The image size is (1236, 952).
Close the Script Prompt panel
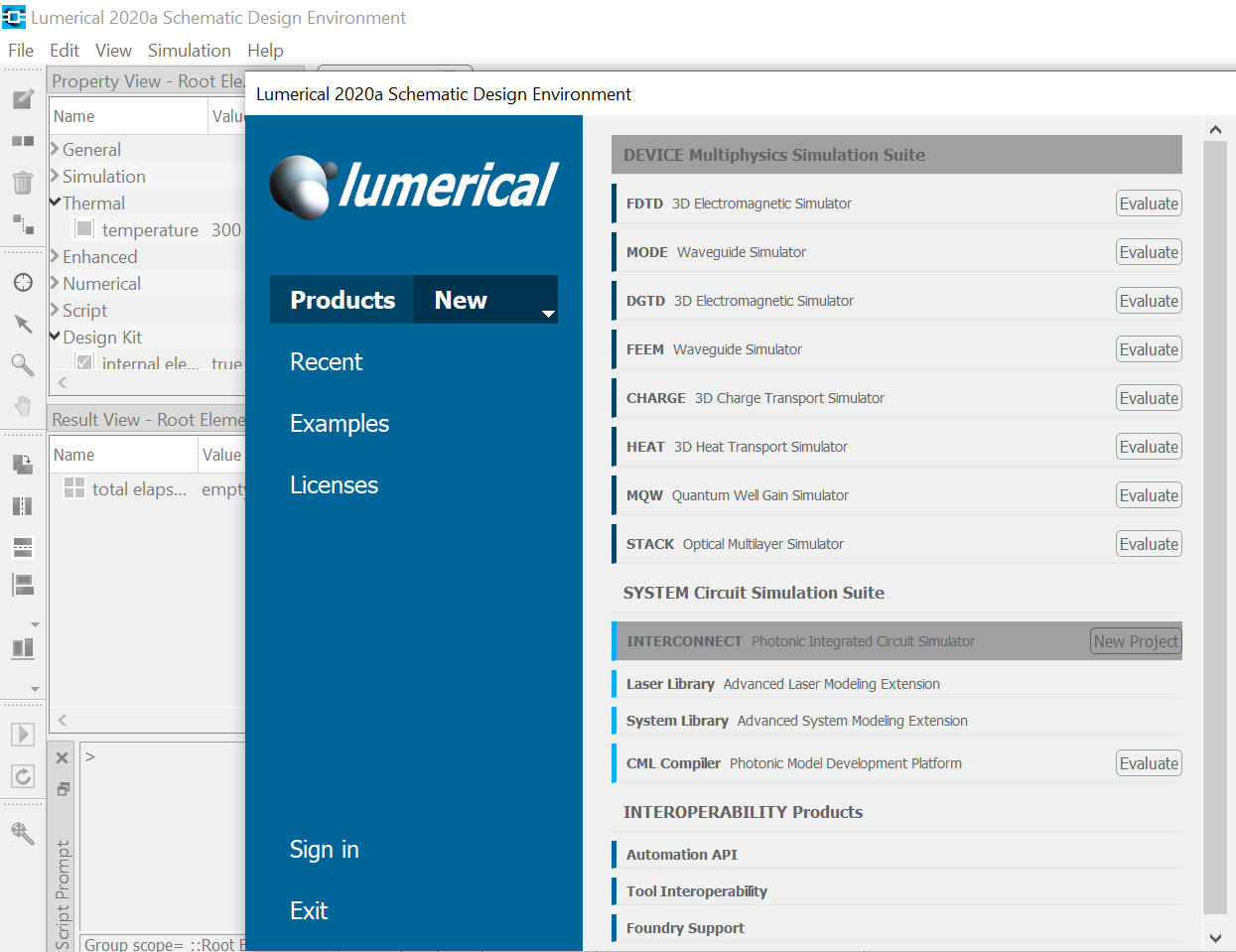click(x=62, y=757)
